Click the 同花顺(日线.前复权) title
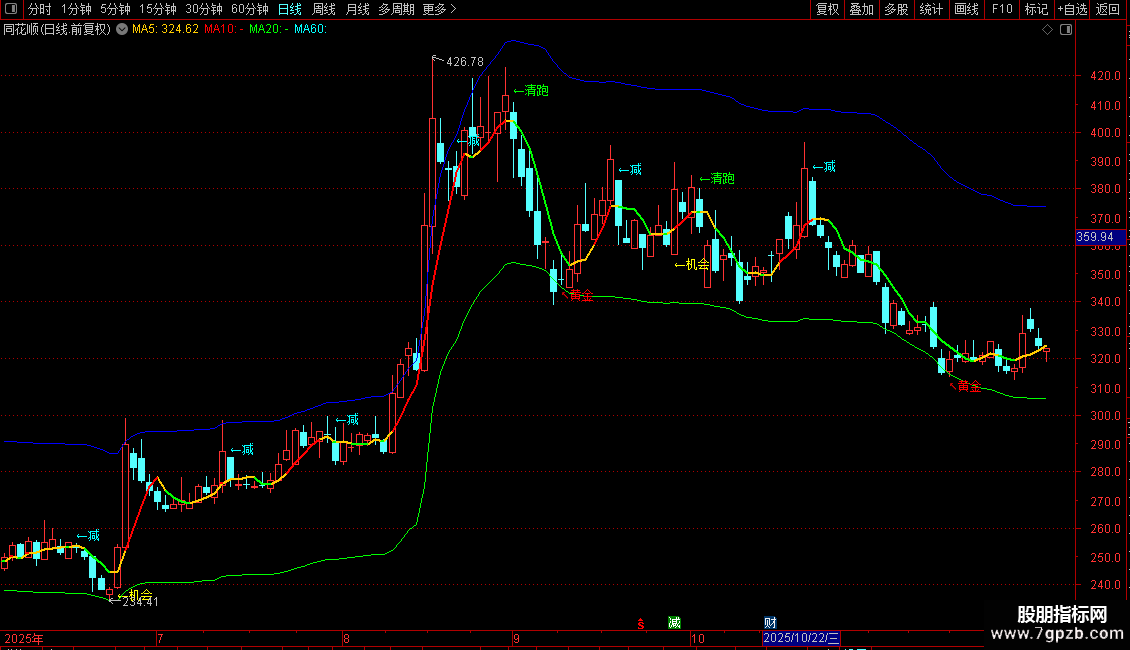 coord(57,30)
